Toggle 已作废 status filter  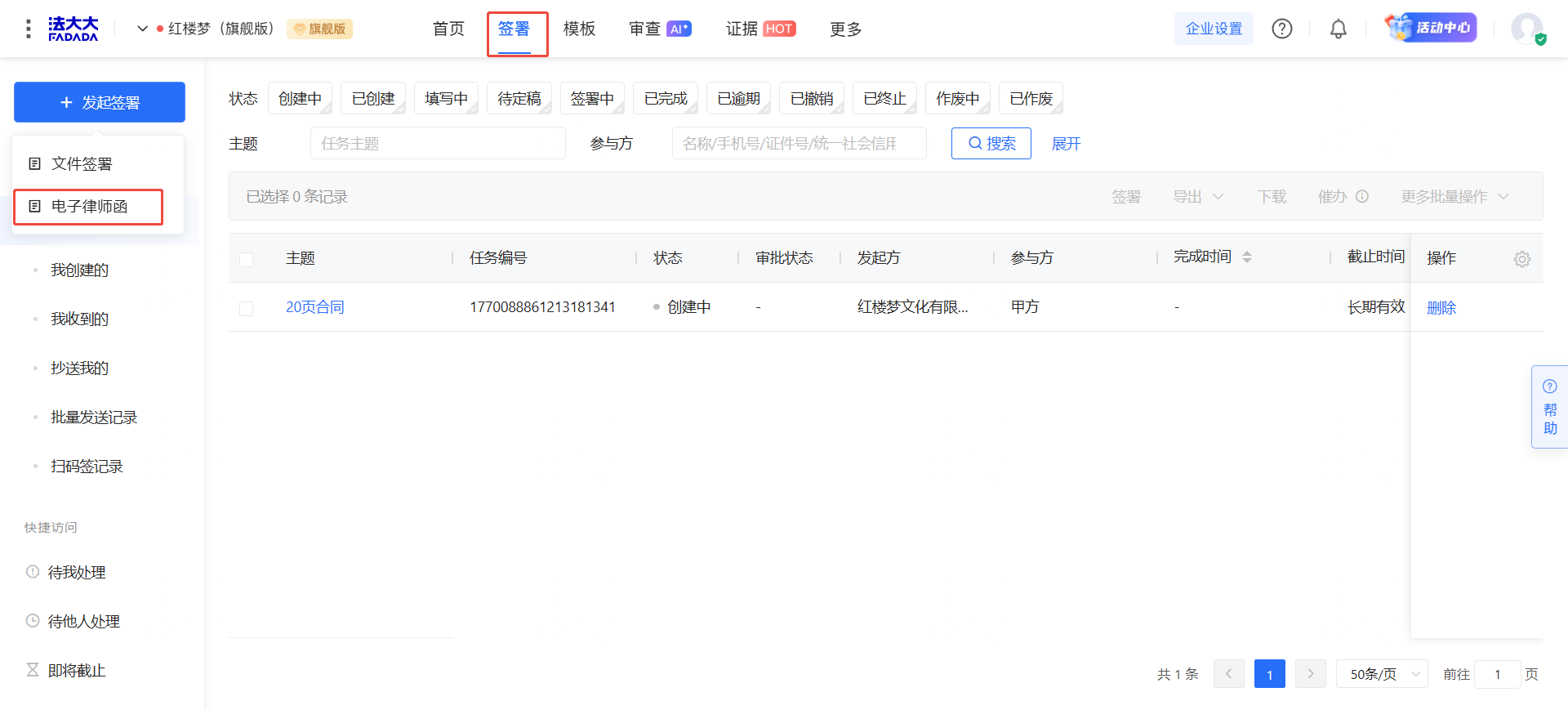(1031, 98)
